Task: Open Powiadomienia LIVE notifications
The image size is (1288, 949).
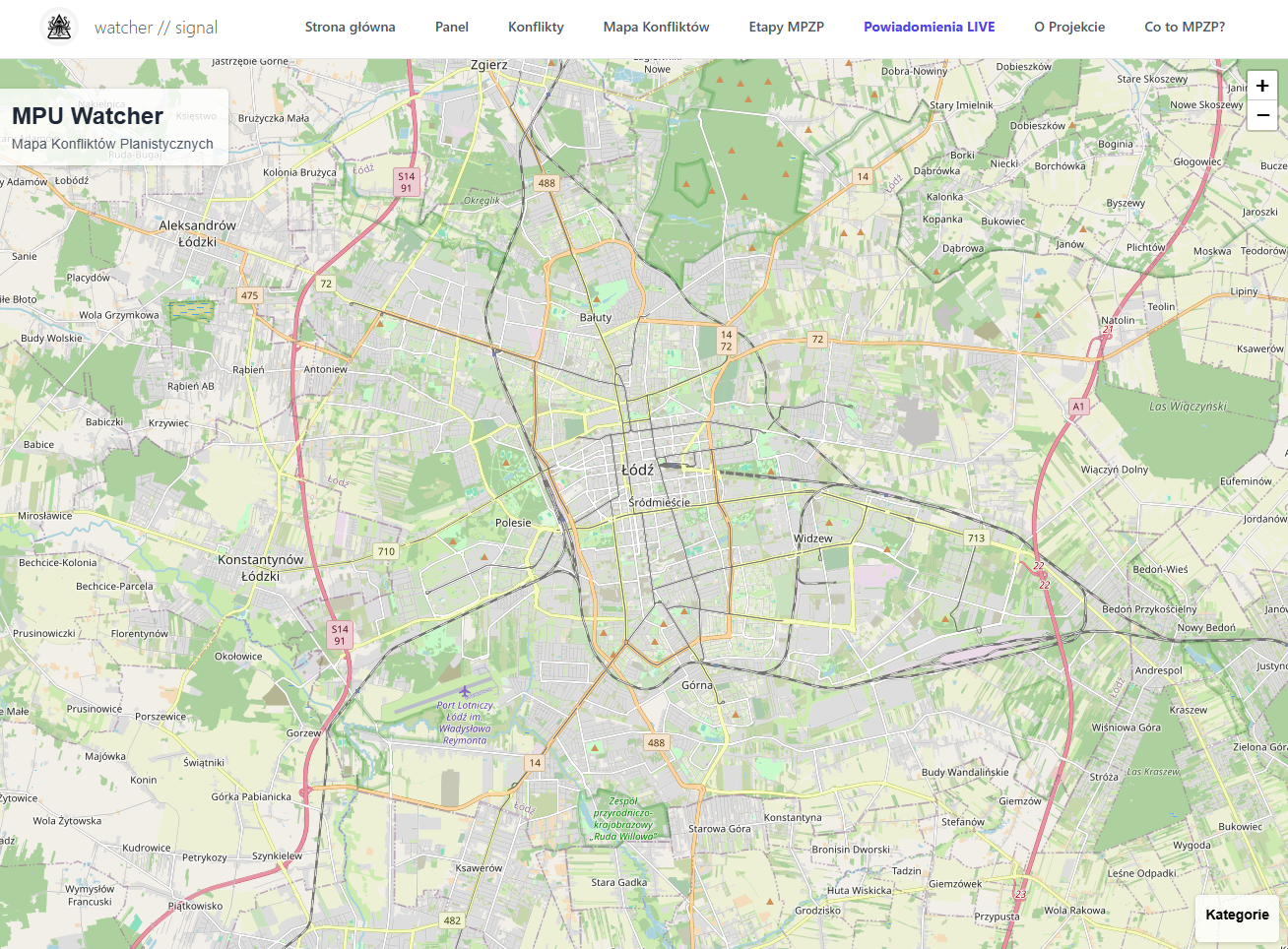Action: coord(930,27)
